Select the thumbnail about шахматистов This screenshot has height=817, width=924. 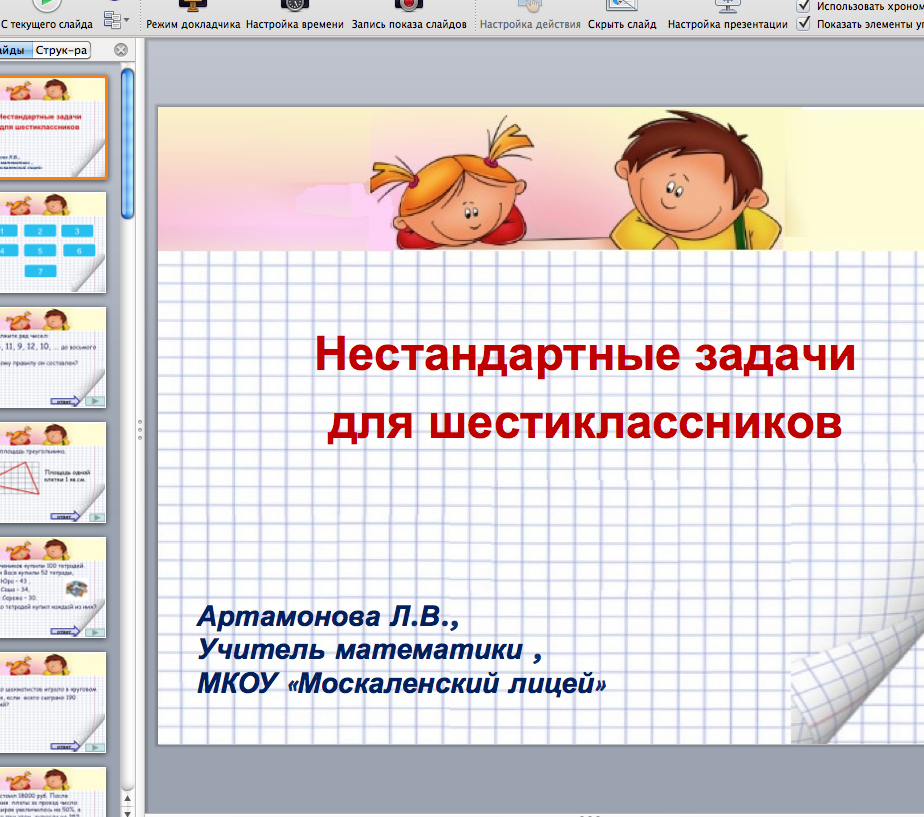53,702
